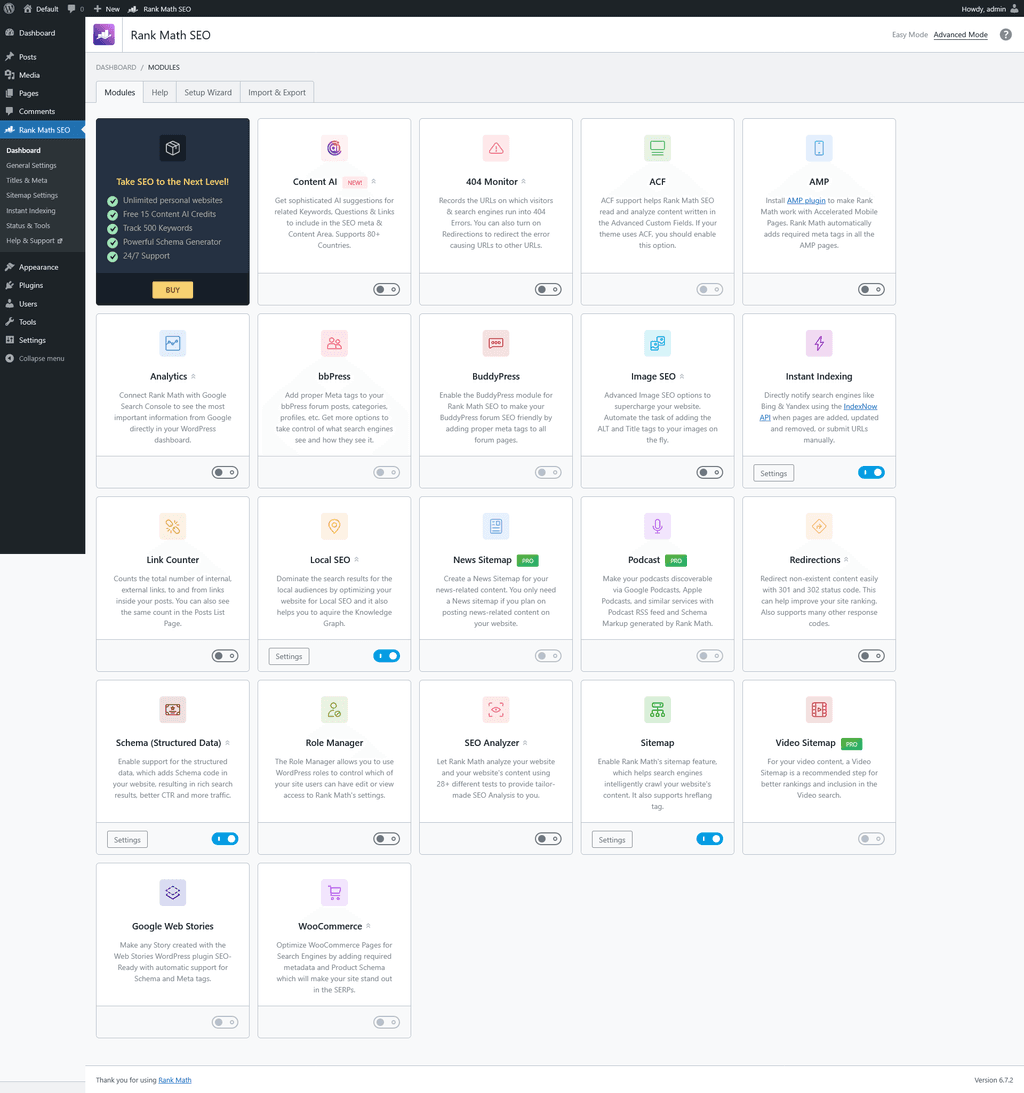1024x1093 pixels.
Task: Turn on Image SEO toggle
Action: click(x=710, y=473)
